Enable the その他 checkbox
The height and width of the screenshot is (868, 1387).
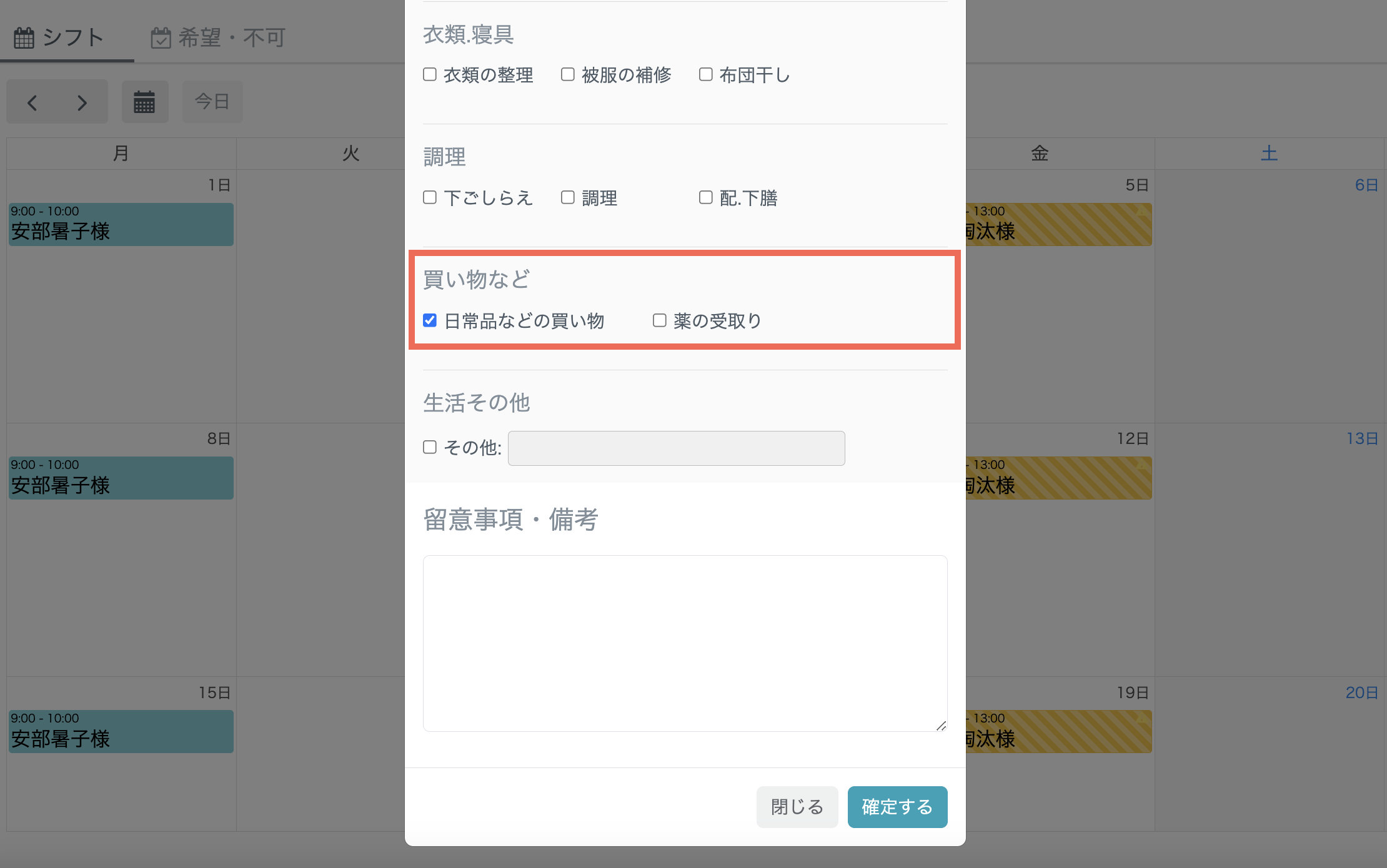pos(430,448)
